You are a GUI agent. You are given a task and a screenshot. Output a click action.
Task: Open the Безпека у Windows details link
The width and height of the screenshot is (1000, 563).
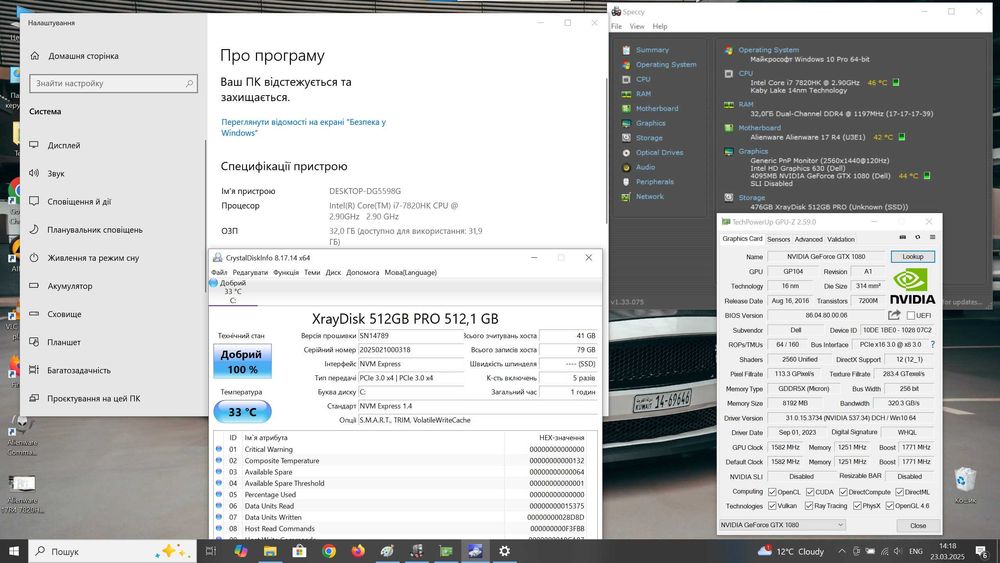click(x=304, y=128)
